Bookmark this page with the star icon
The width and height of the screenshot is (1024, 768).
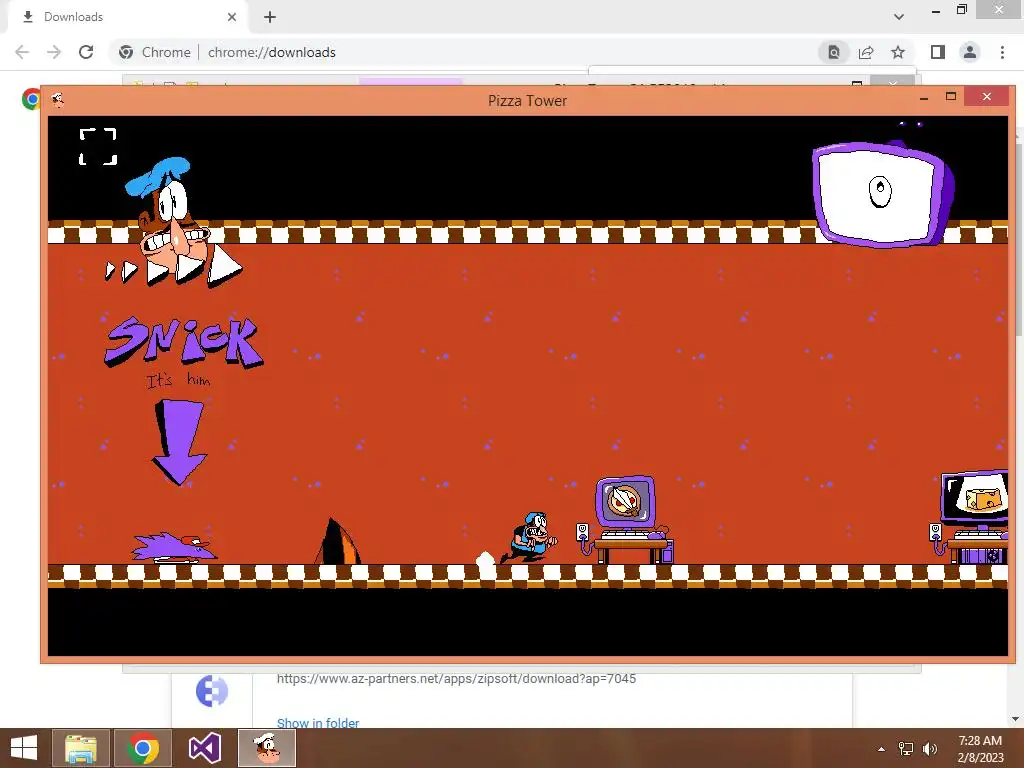[x=898, y=52]
